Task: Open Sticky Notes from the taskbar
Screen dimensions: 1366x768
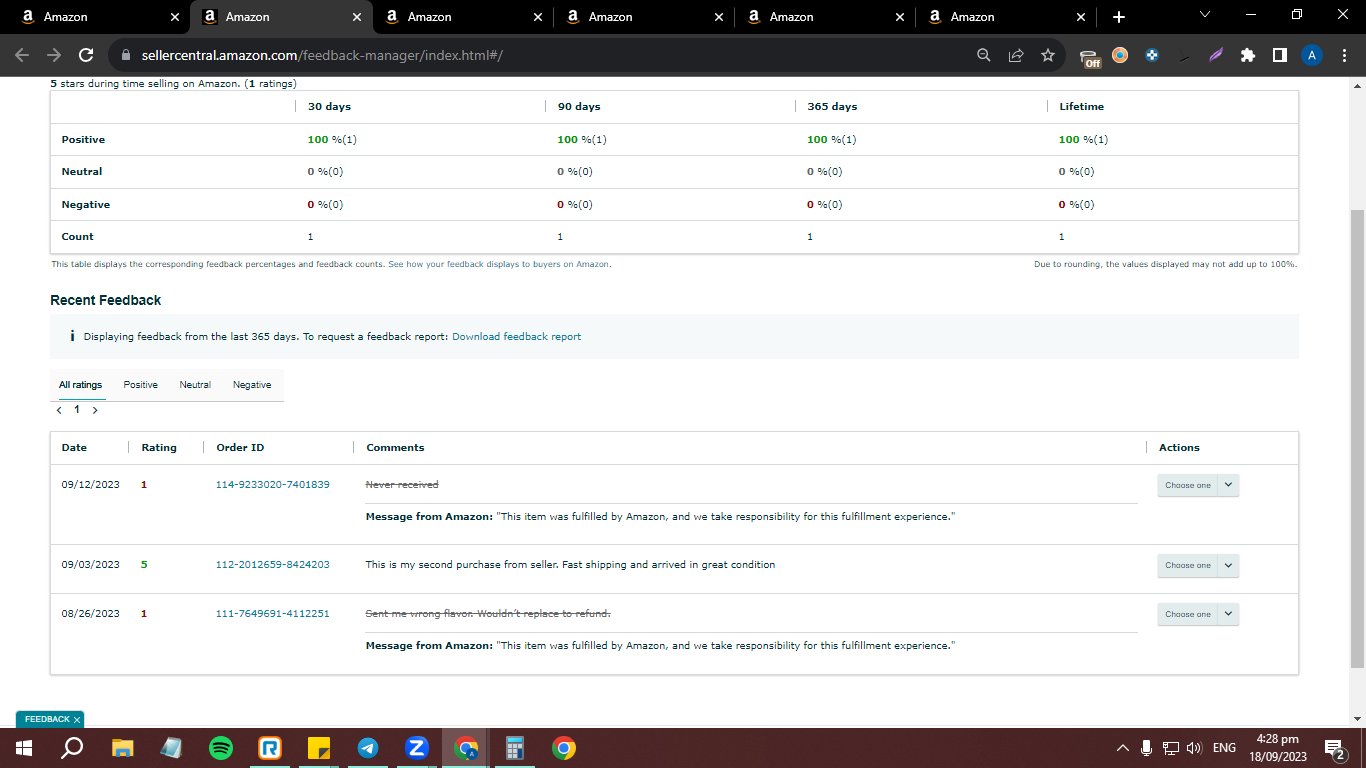Action: 319,747
